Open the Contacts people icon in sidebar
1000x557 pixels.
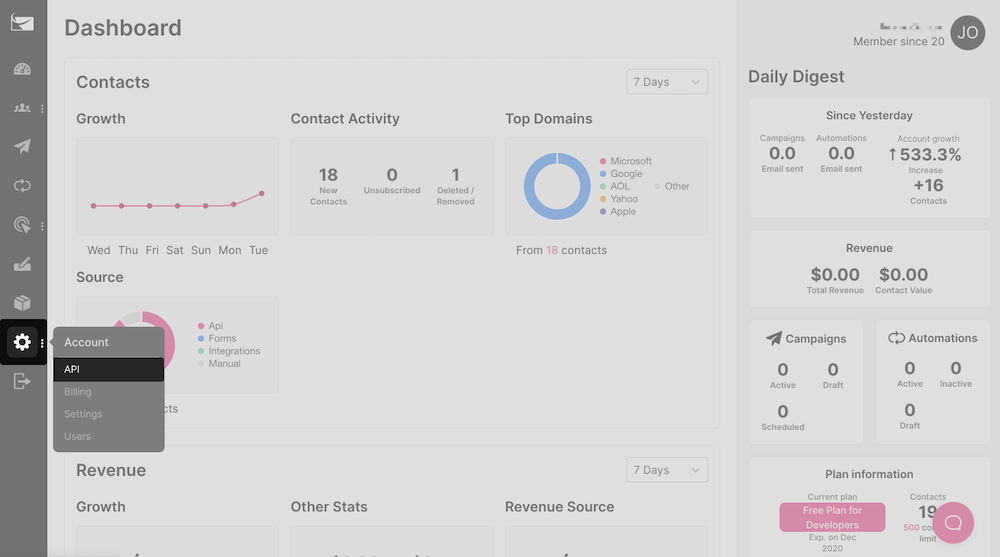click(22, 108)
